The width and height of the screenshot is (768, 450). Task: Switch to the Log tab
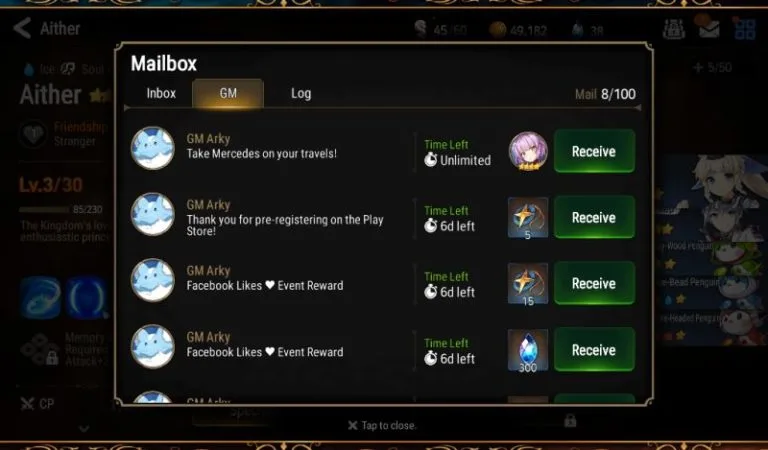(301, 93)
